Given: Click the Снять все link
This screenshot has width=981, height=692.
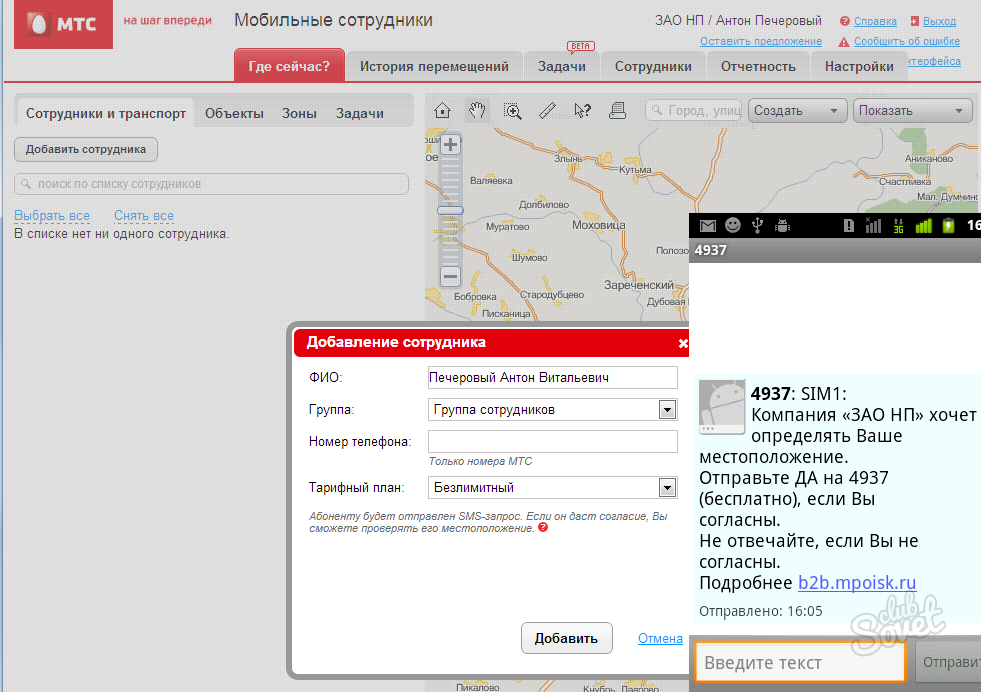Looking at the screenshot, I should point(144,216).
